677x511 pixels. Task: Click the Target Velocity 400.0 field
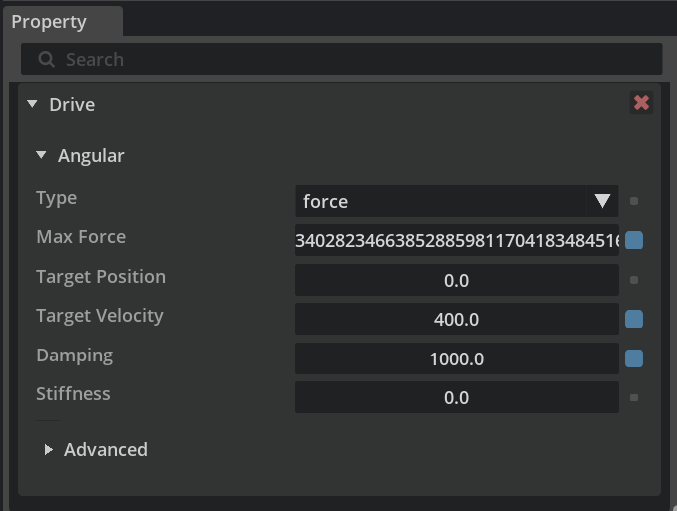pyautogui.click(x=456, y=319)
